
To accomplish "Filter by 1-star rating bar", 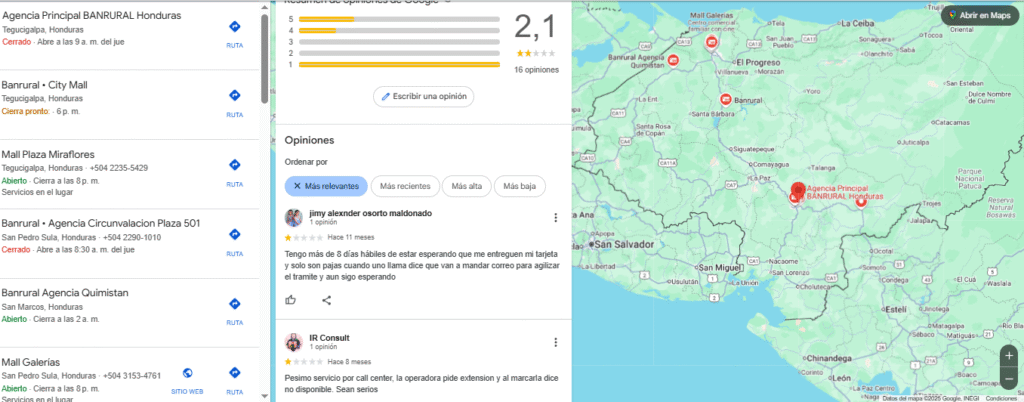I will point(399,64).
